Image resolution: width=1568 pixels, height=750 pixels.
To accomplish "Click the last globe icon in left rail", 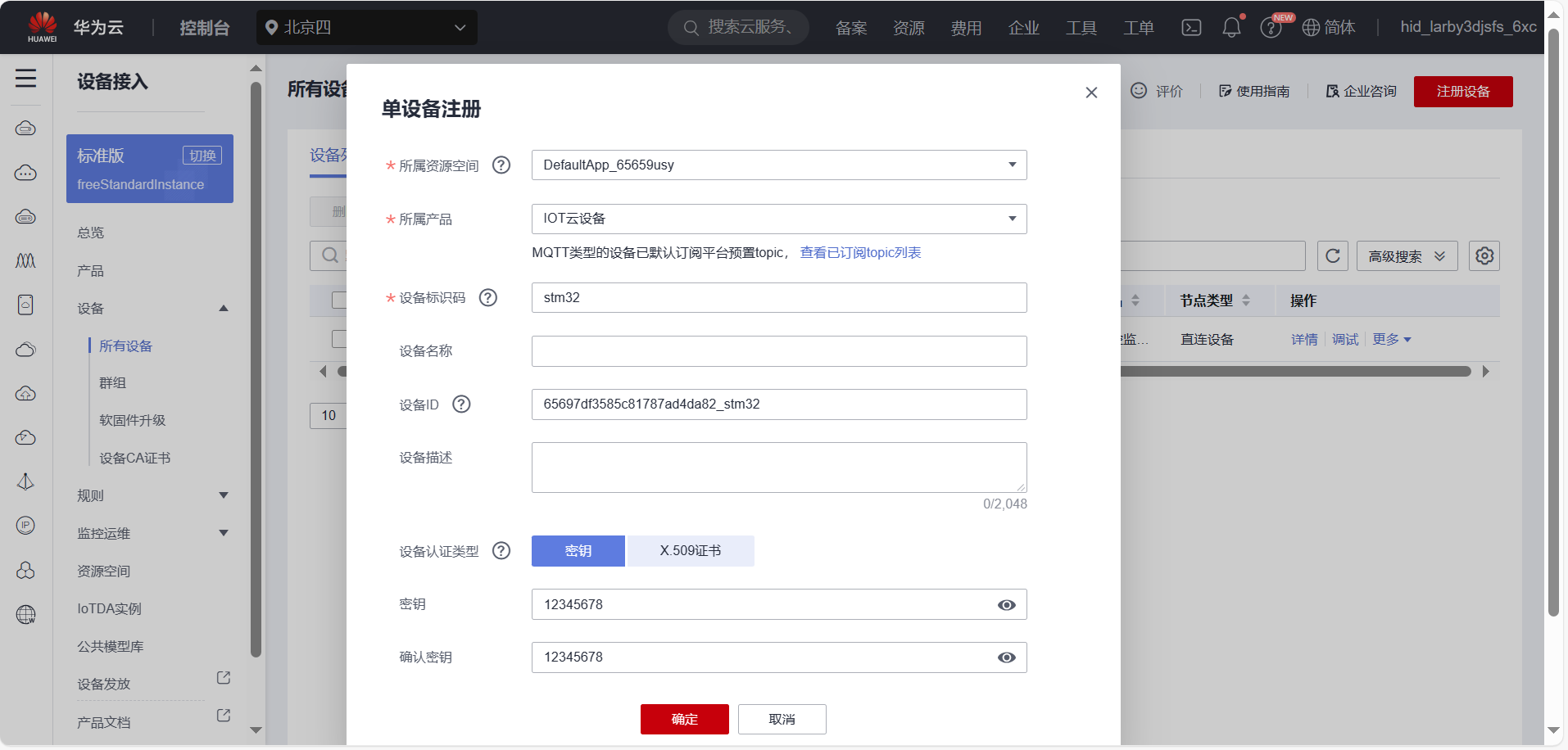I will tap(25, 614).
